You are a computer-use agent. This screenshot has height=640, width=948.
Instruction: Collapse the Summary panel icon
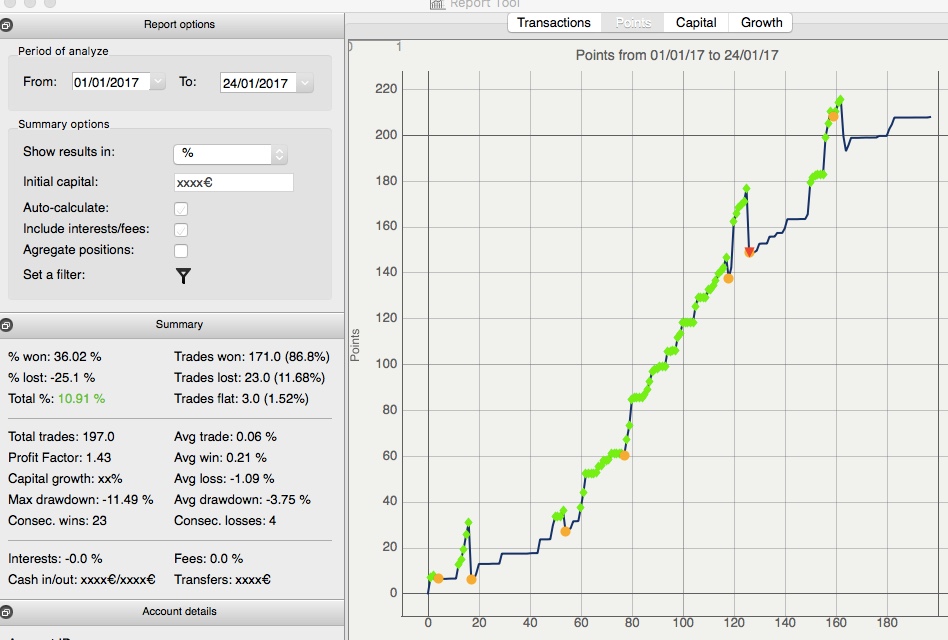pyautogui.click(x=5, y=325)
